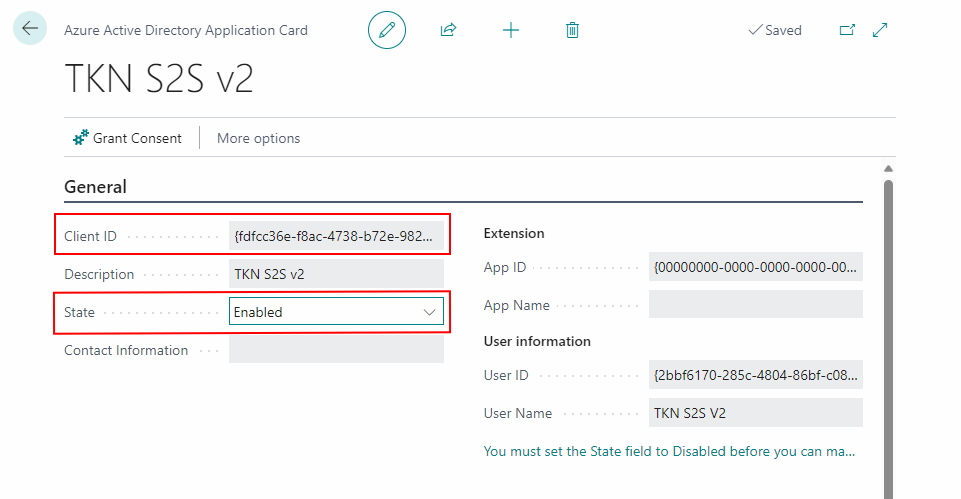Click the State dropdown chevron arrow
Image resolution: width=961 pixels, height=499 pixels.
click(x=430, y=312)
